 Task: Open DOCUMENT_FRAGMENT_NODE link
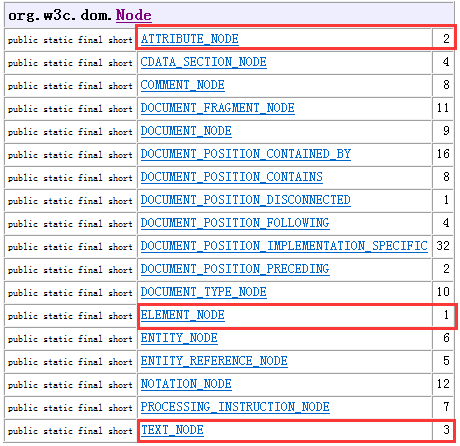[218, 108]
